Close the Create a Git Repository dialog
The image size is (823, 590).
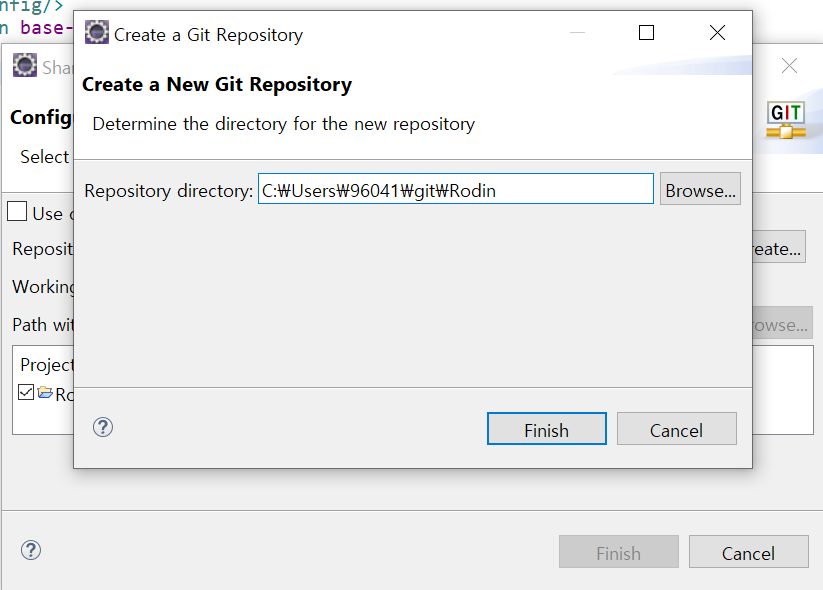717,33
